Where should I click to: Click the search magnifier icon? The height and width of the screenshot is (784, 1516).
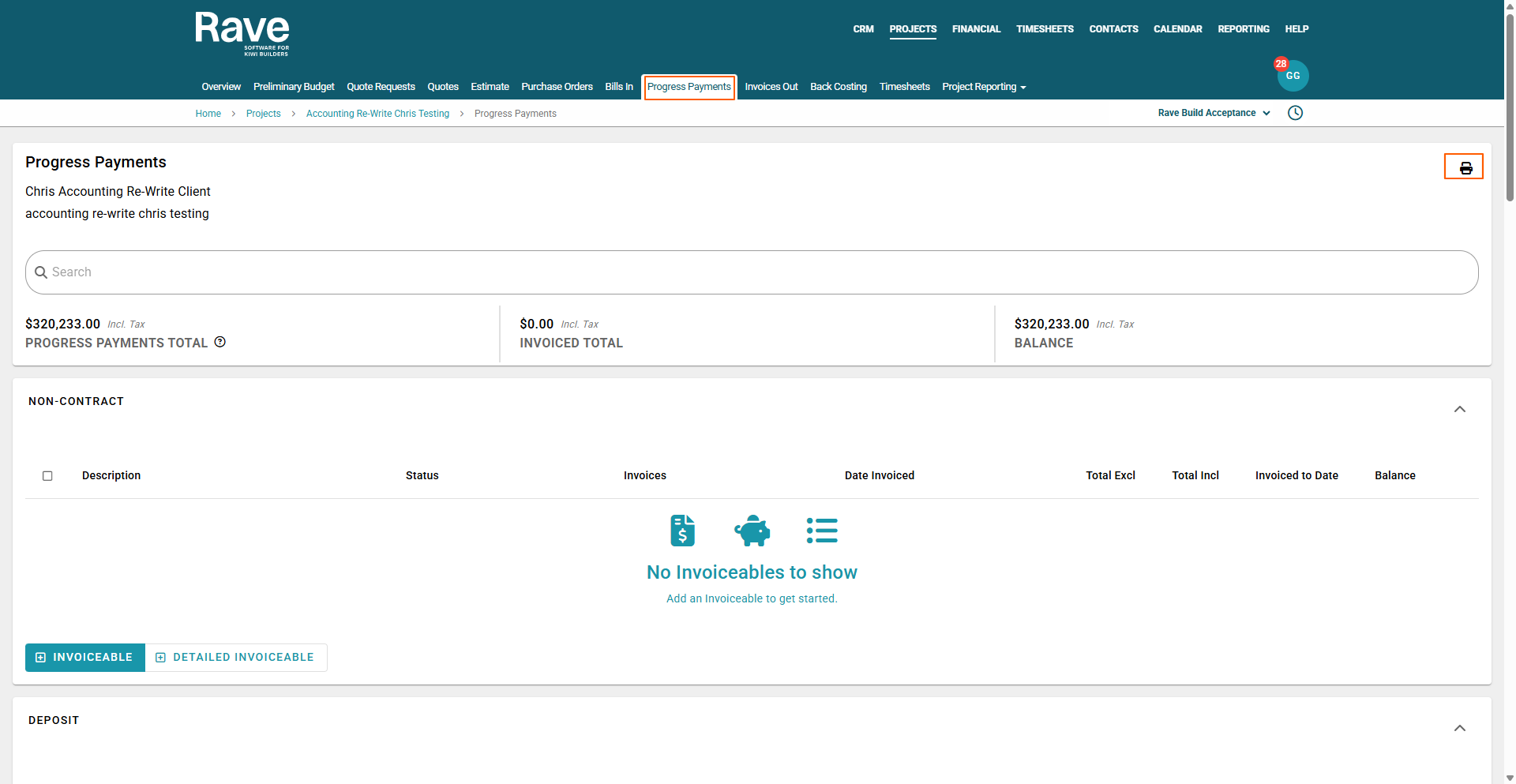pos(41,272)
